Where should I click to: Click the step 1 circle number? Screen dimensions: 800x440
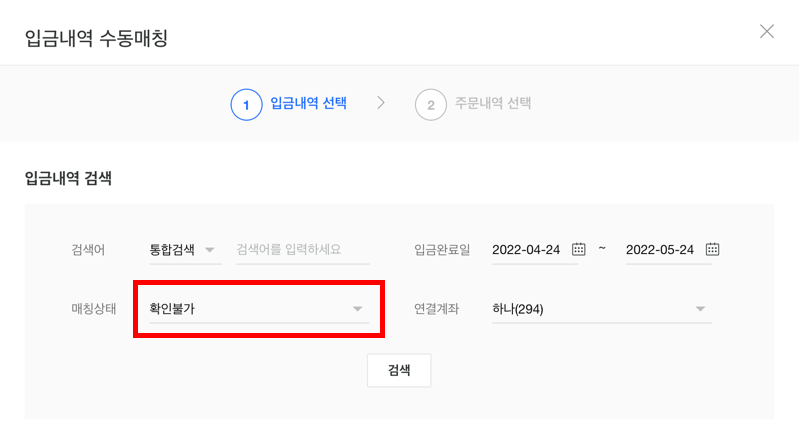(x=246, y=104)
